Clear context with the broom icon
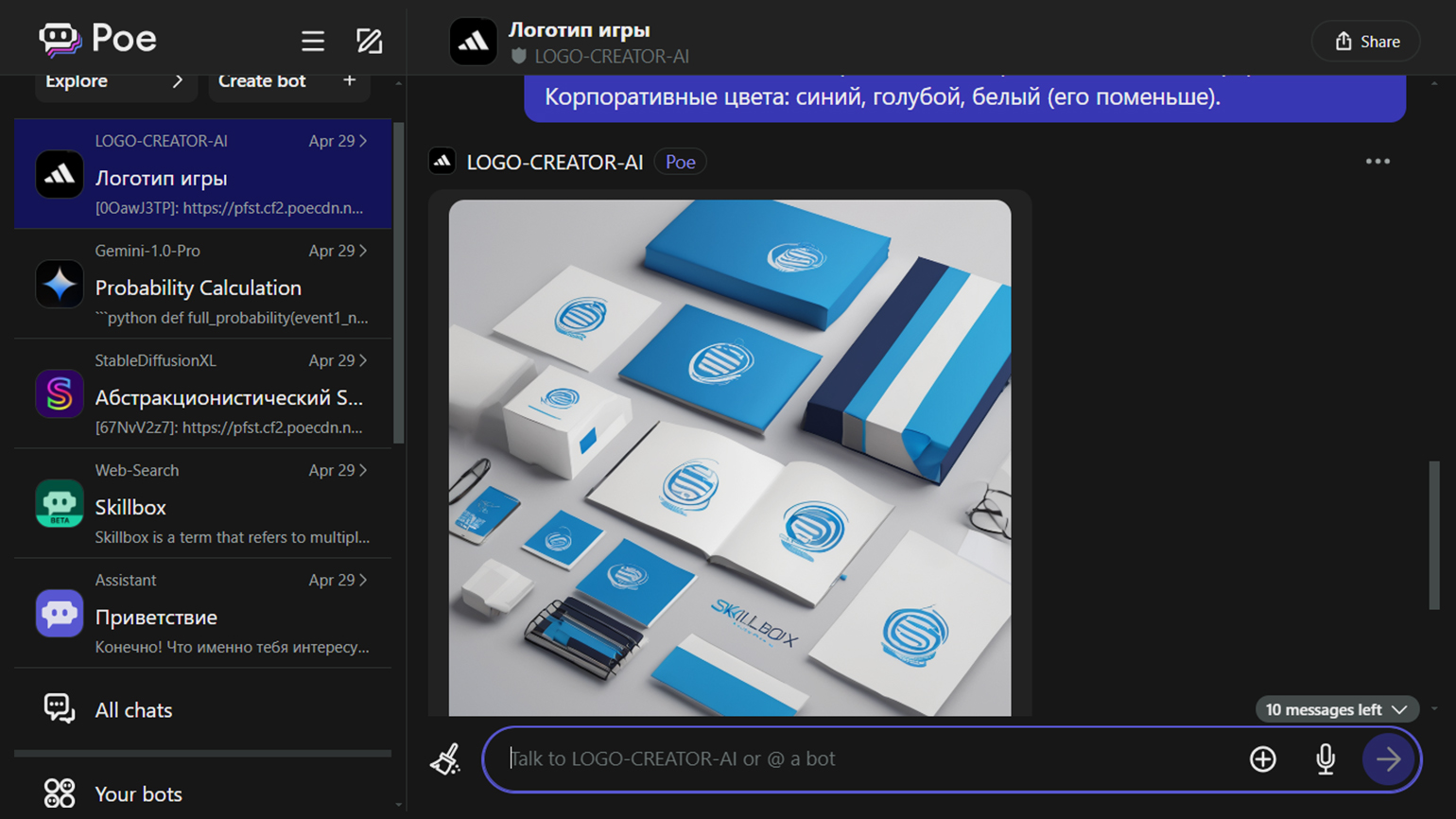1456x819 pixels. point(445,759)
